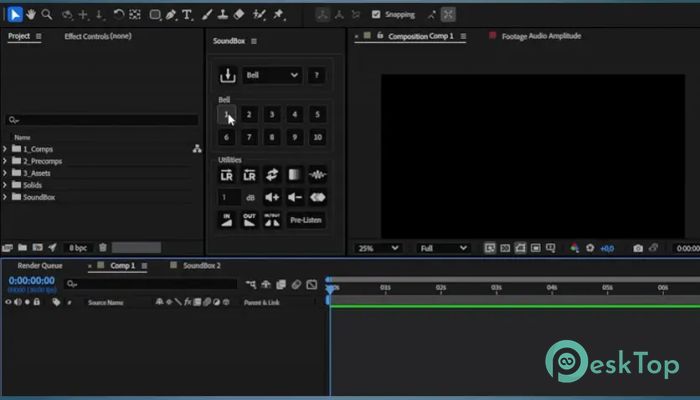
Task: Toggle the Snapping checkbox
Action: pyautogui.click(x=376, y=15)
